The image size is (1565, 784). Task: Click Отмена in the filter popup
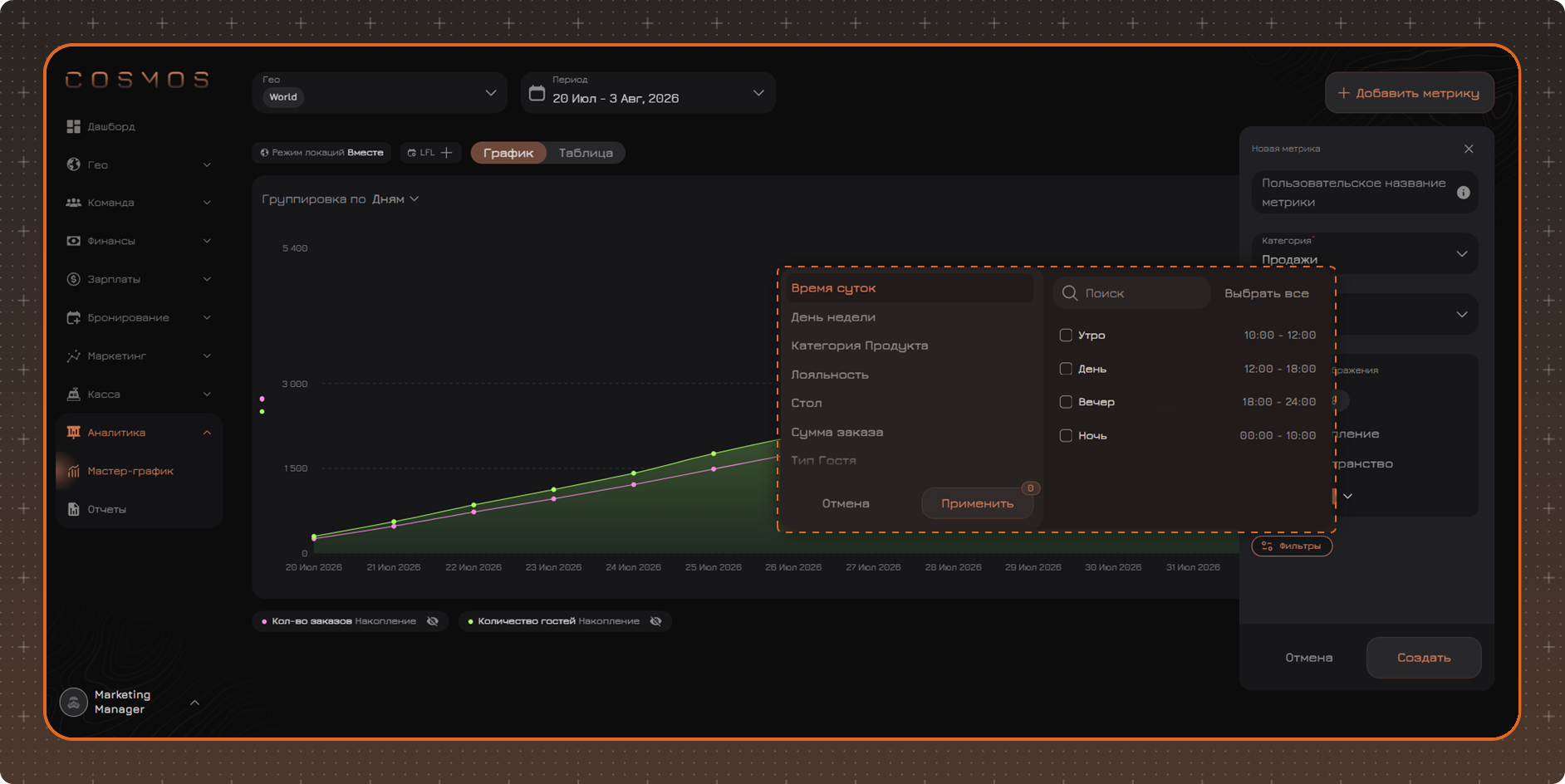846,503
